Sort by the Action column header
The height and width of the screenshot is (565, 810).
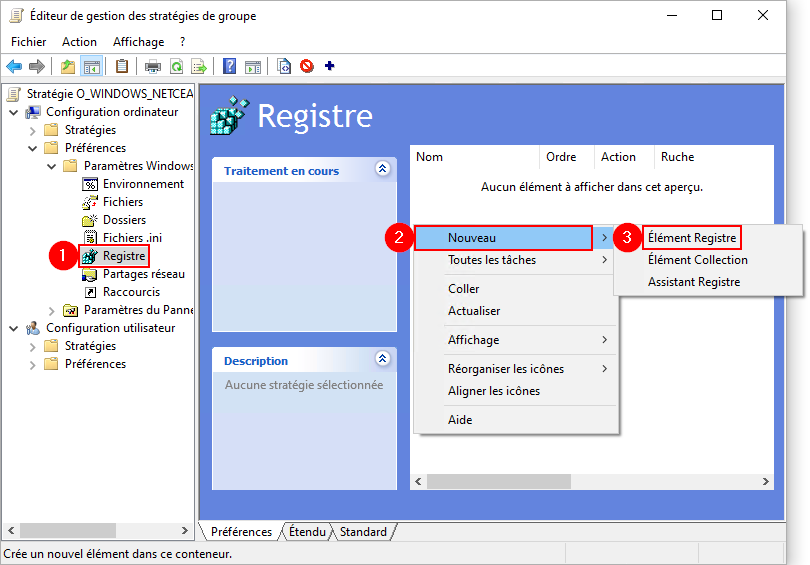coord(625,157)
